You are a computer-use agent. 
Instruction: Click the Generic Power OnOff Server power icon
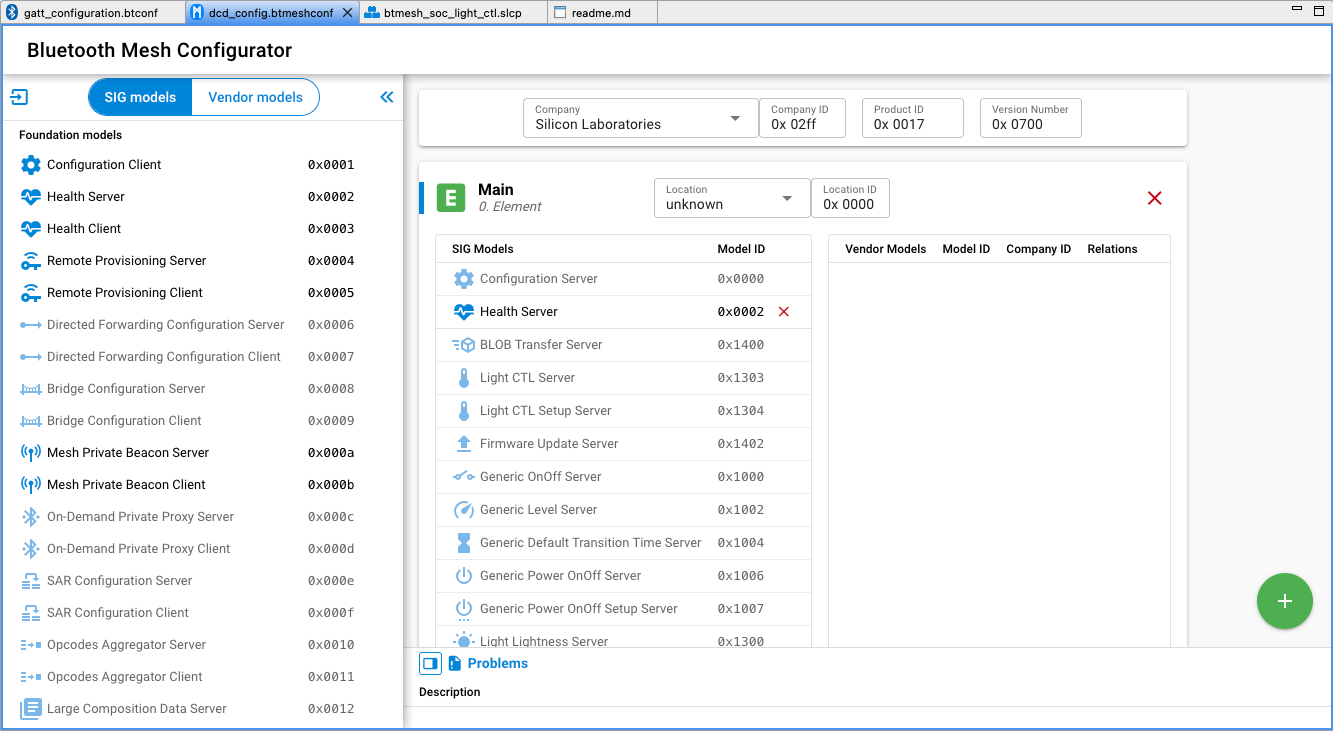pos(464,576)
